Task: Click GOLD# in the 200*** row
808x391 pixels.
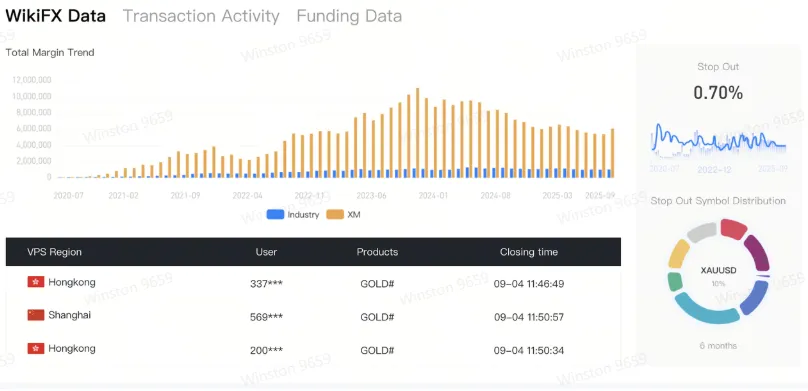Action: point(377,350)
